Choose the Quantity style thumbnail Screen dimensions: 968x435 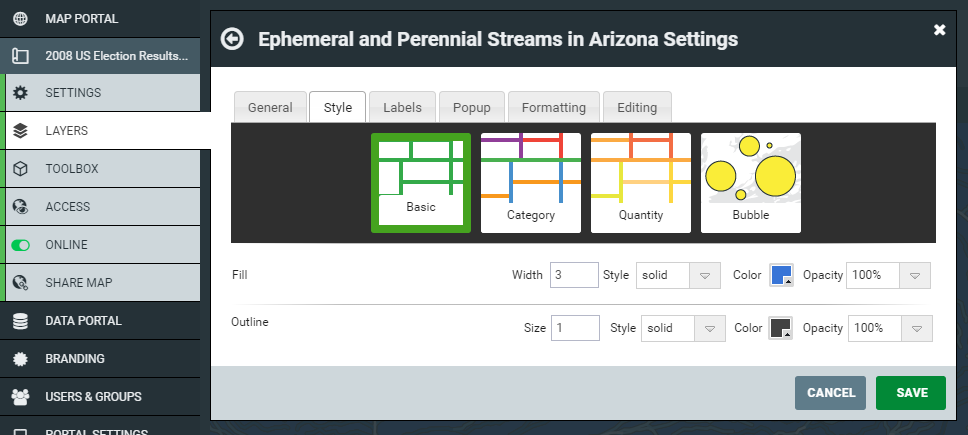tap(641, 183)
